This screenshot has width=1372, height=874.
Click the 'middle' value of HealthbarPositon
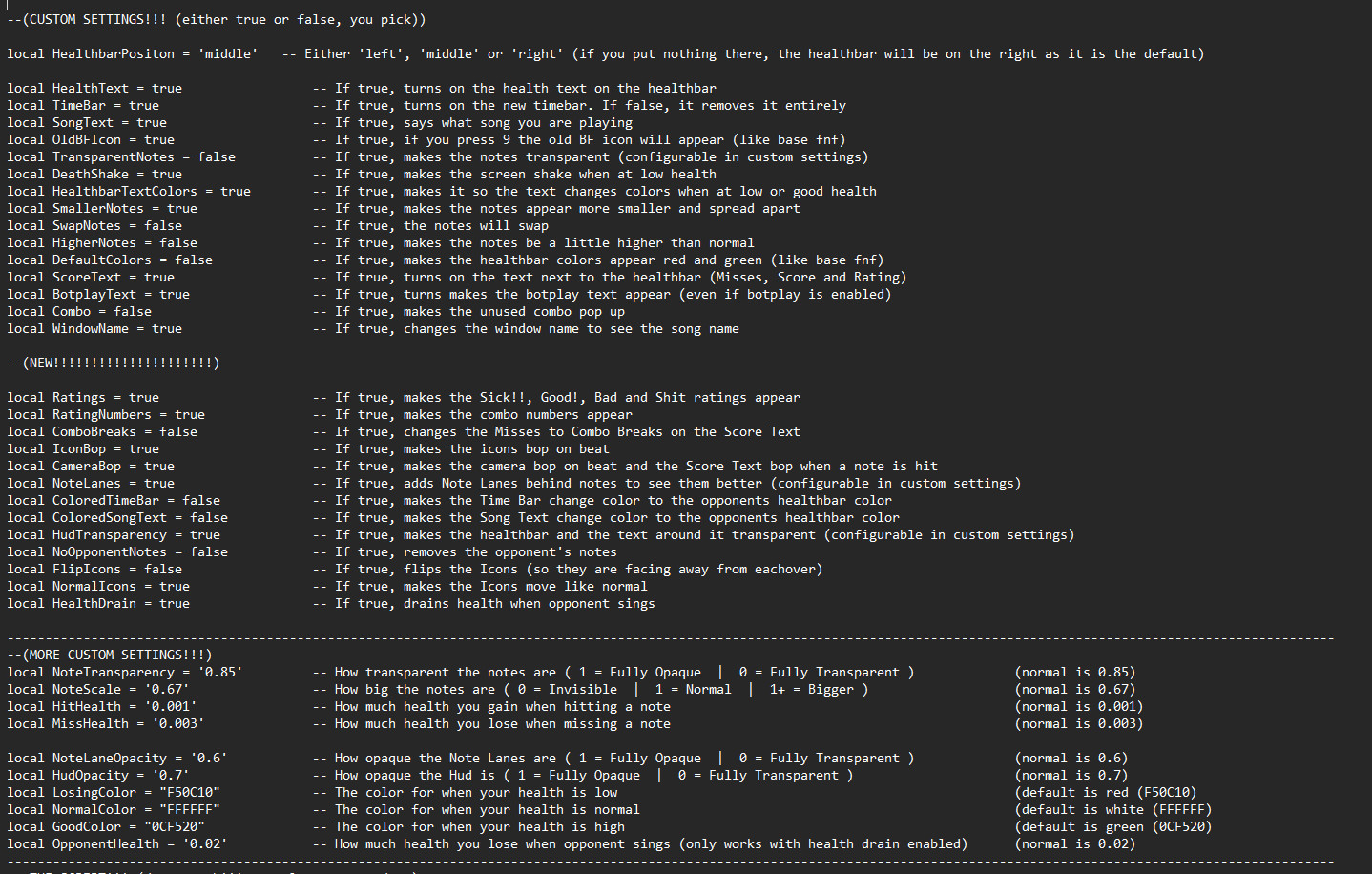coord(228,54)
